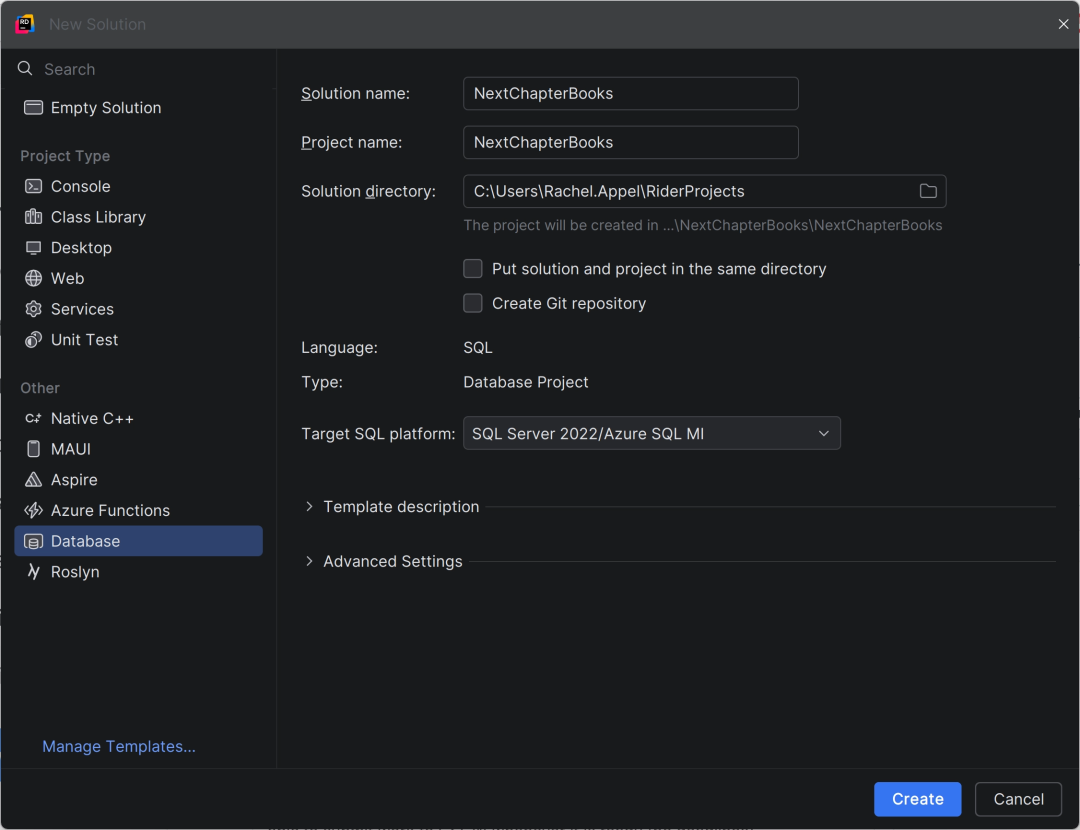Click the Desktop monitor icon

pyautogui.click(x=33, y=248)
